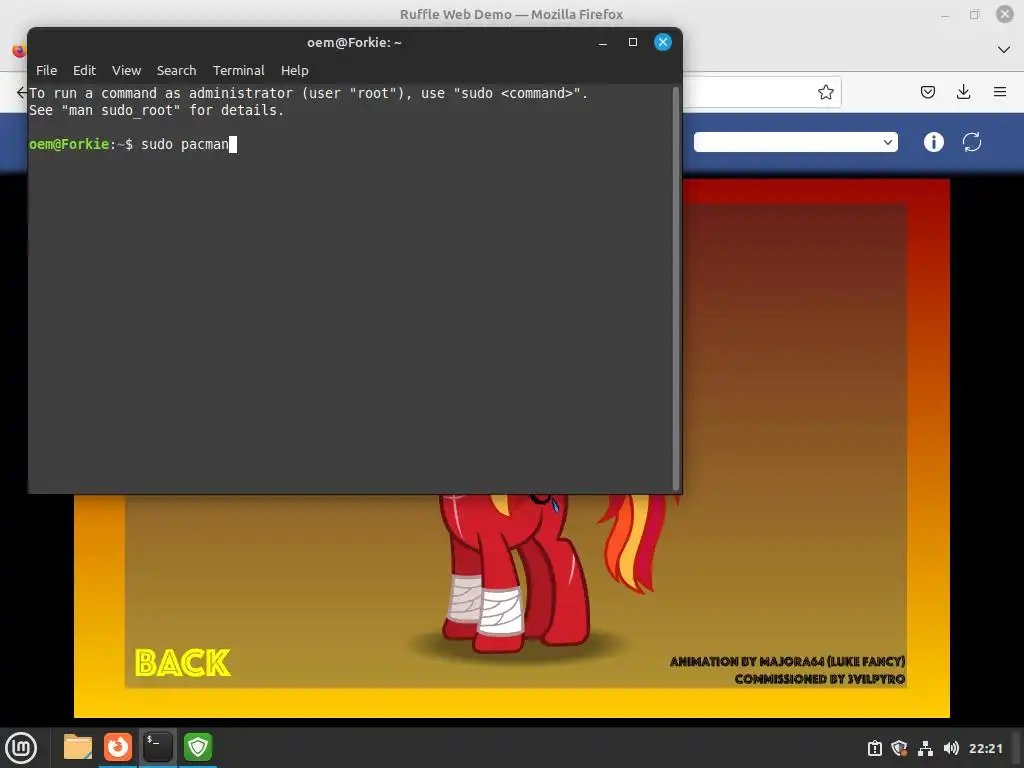Image resolution: width=1024 pixels, height=768 pixels.
Task: Maximize the terminal window
Action: click(633, 42)
